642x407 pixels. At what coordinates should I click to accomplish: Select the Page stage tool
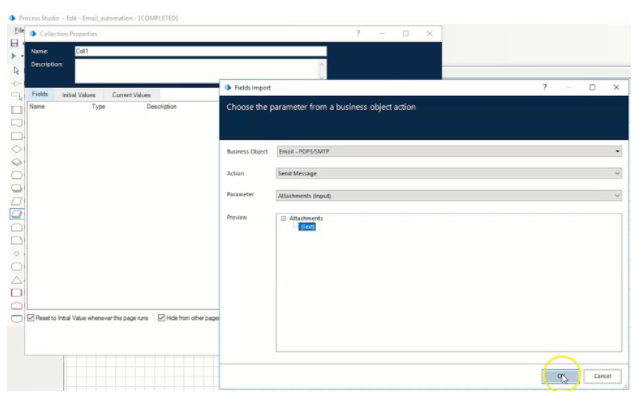[x=16, y=123]
